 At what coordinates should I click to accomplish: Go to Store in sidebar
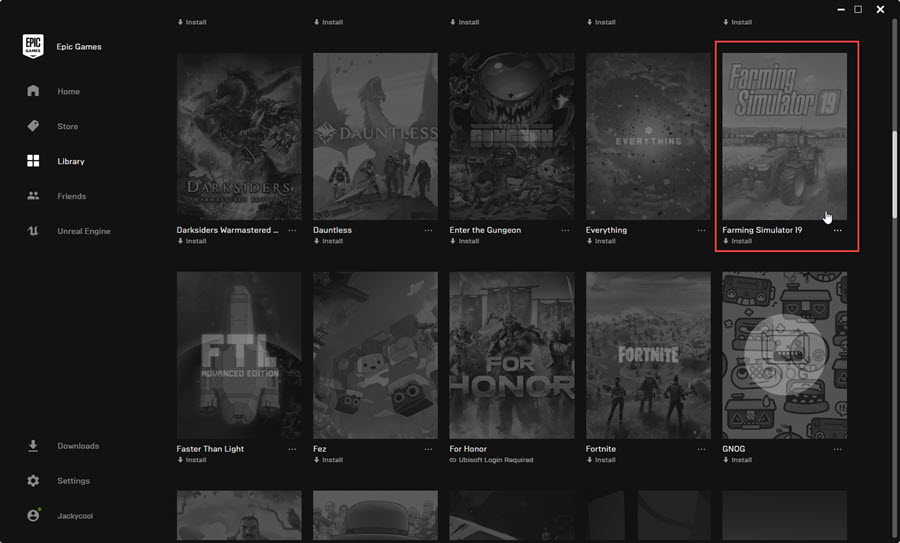68,126
